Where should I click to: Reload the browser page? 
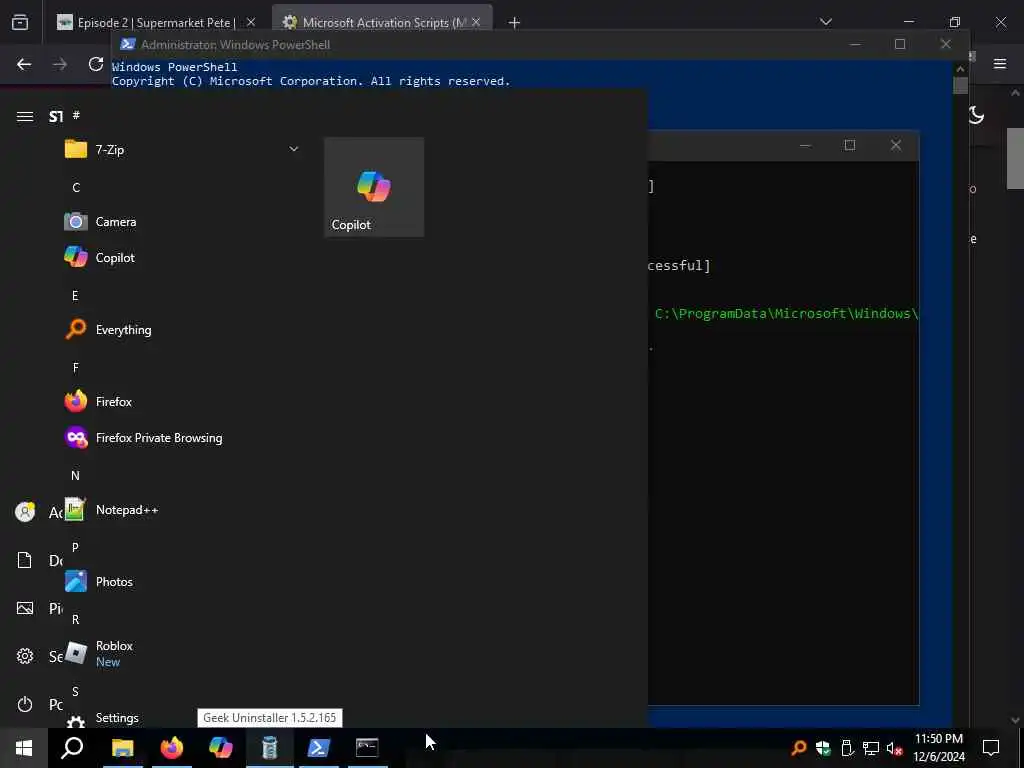(96, 64)
